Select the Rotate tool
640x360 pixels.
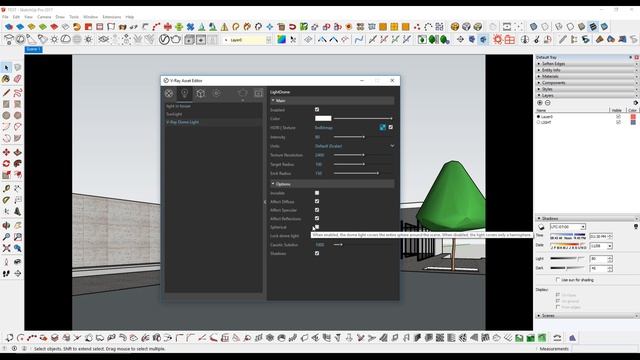(6, 164)
